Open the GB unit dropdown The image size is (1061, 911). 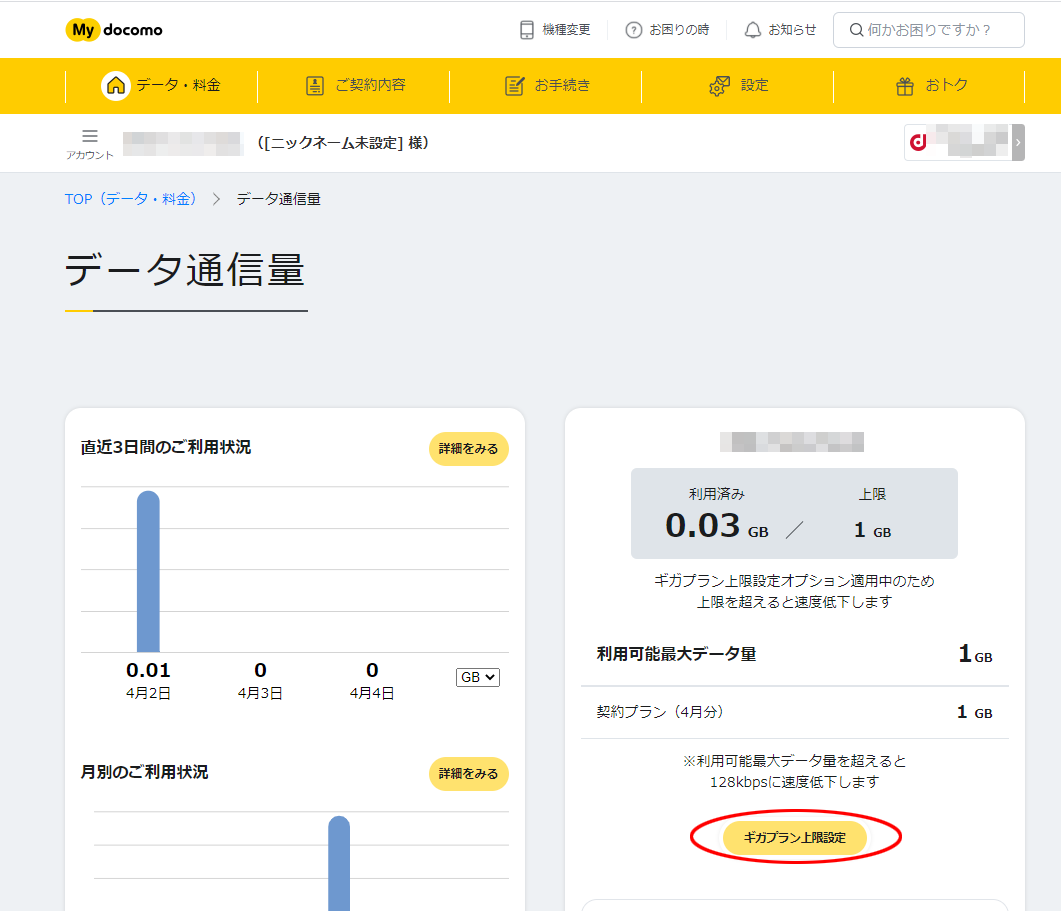coord(478,677)
